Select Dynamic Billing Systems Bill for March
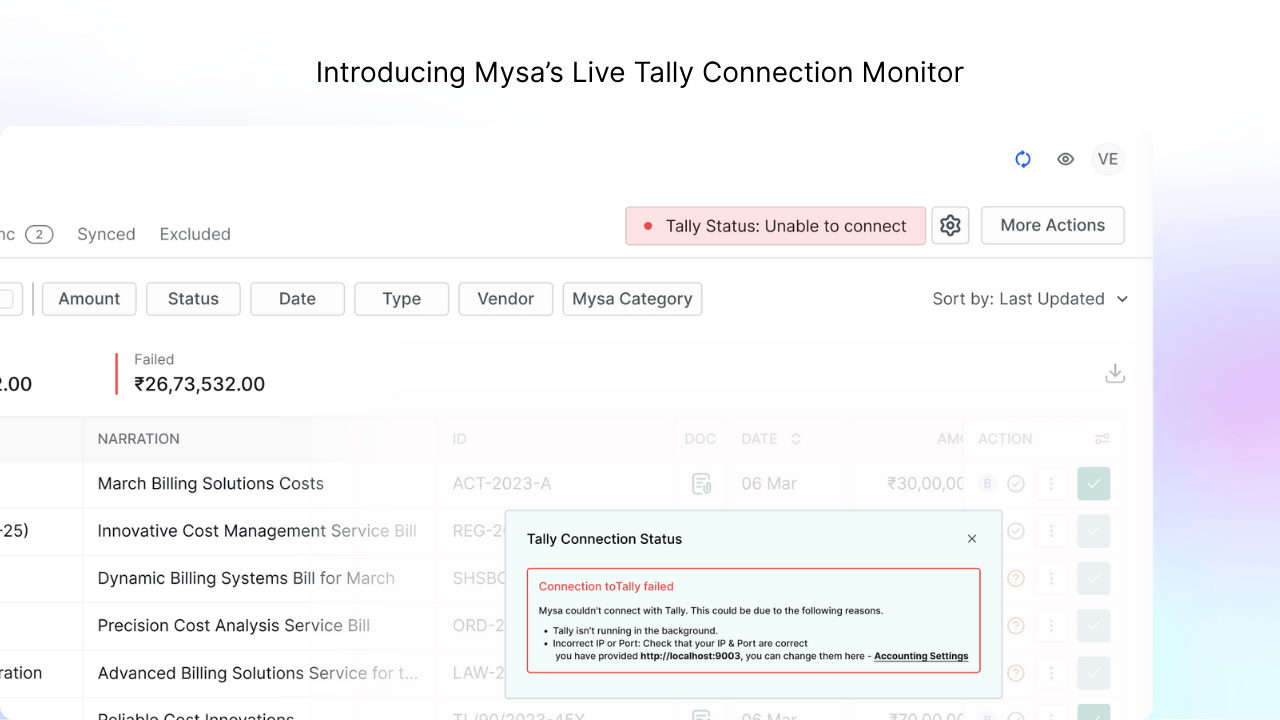The width and height of the screenshot is (1280, 720). pyautogui.click(x=246, y=578)
